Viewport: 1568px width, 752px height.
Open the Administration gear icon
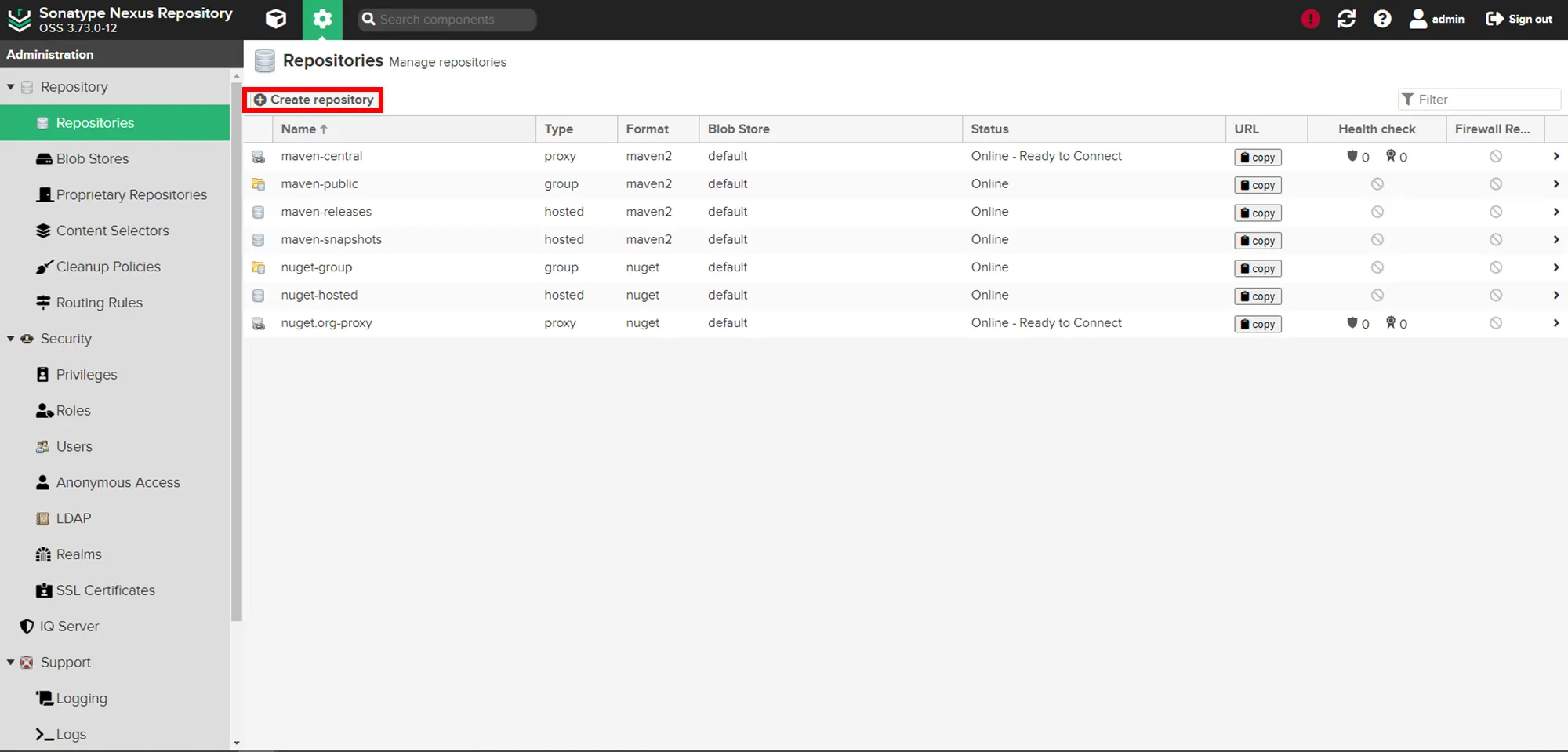pyautogui.click(x=322, y=19)
